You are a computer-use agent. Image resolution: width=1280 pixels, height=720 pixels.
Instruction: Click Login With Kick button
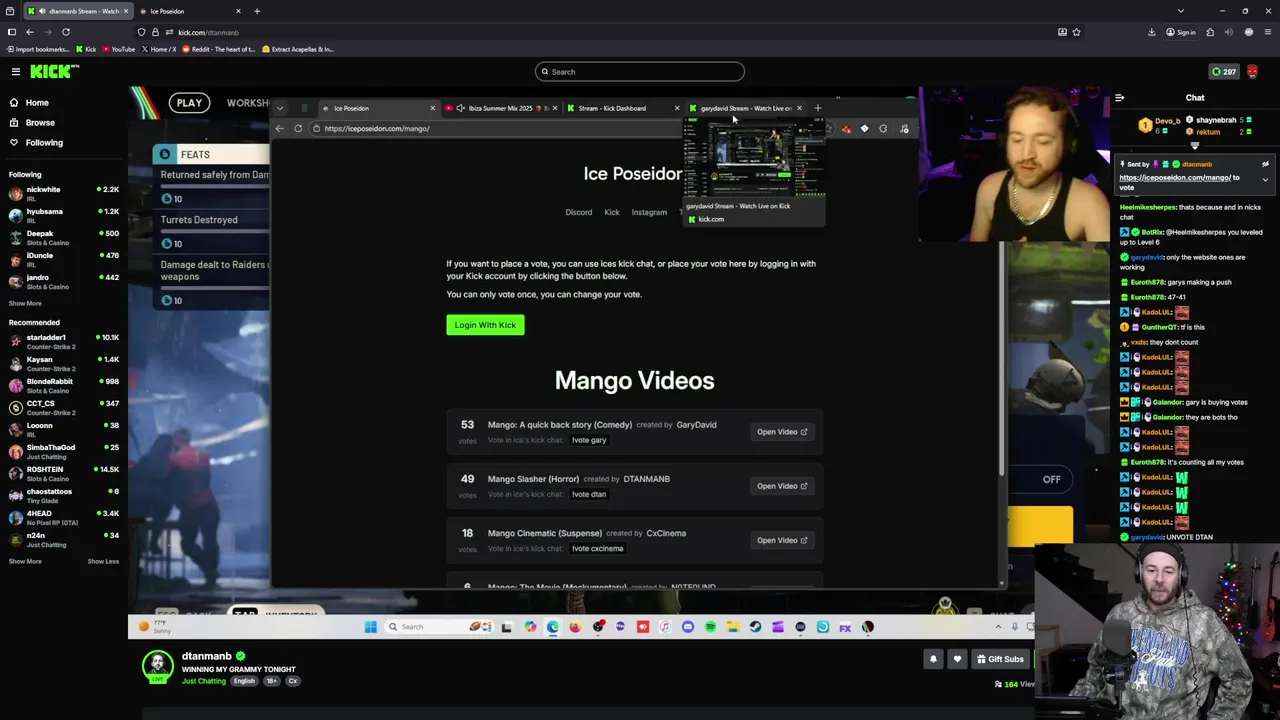(x=485, y=325)
